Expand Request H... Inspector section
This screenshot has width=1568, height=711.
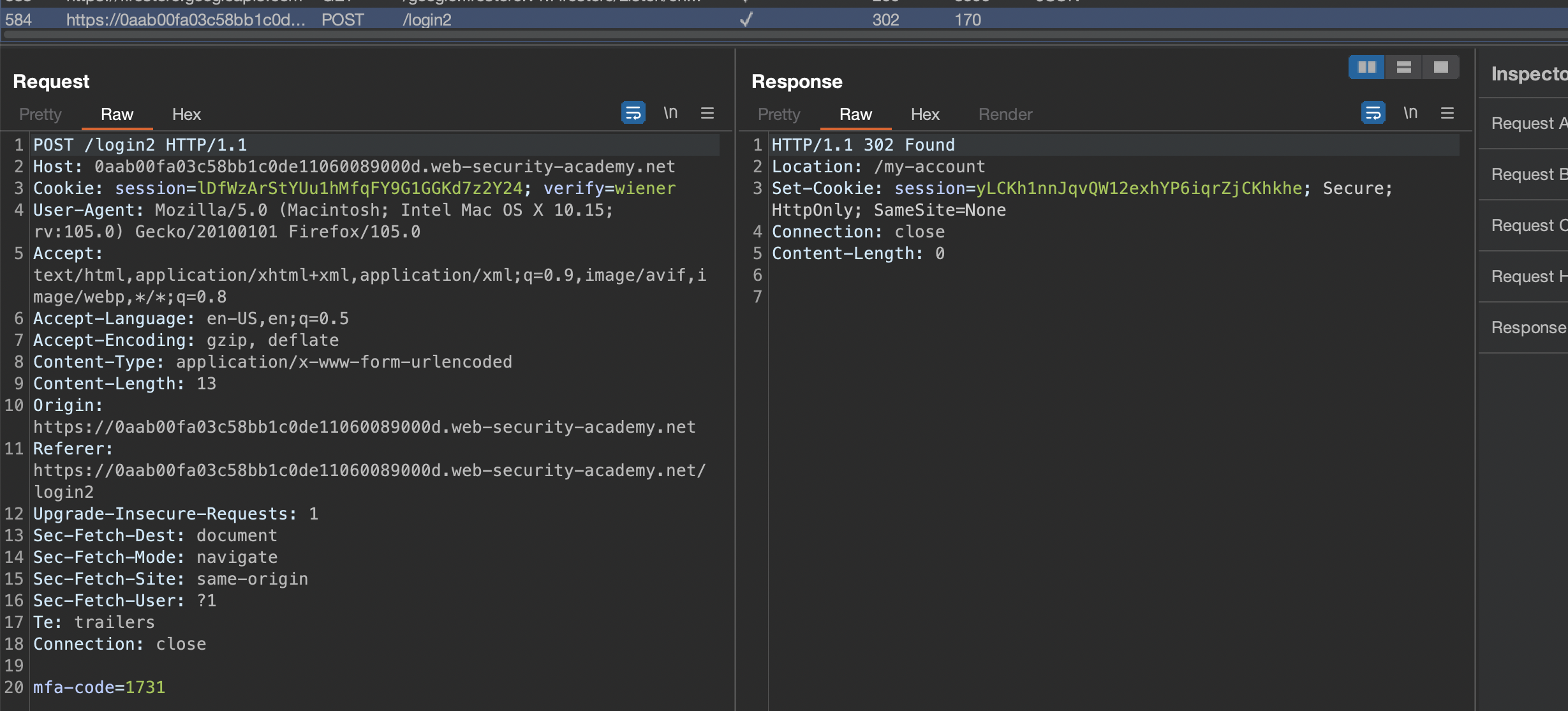1523,276
